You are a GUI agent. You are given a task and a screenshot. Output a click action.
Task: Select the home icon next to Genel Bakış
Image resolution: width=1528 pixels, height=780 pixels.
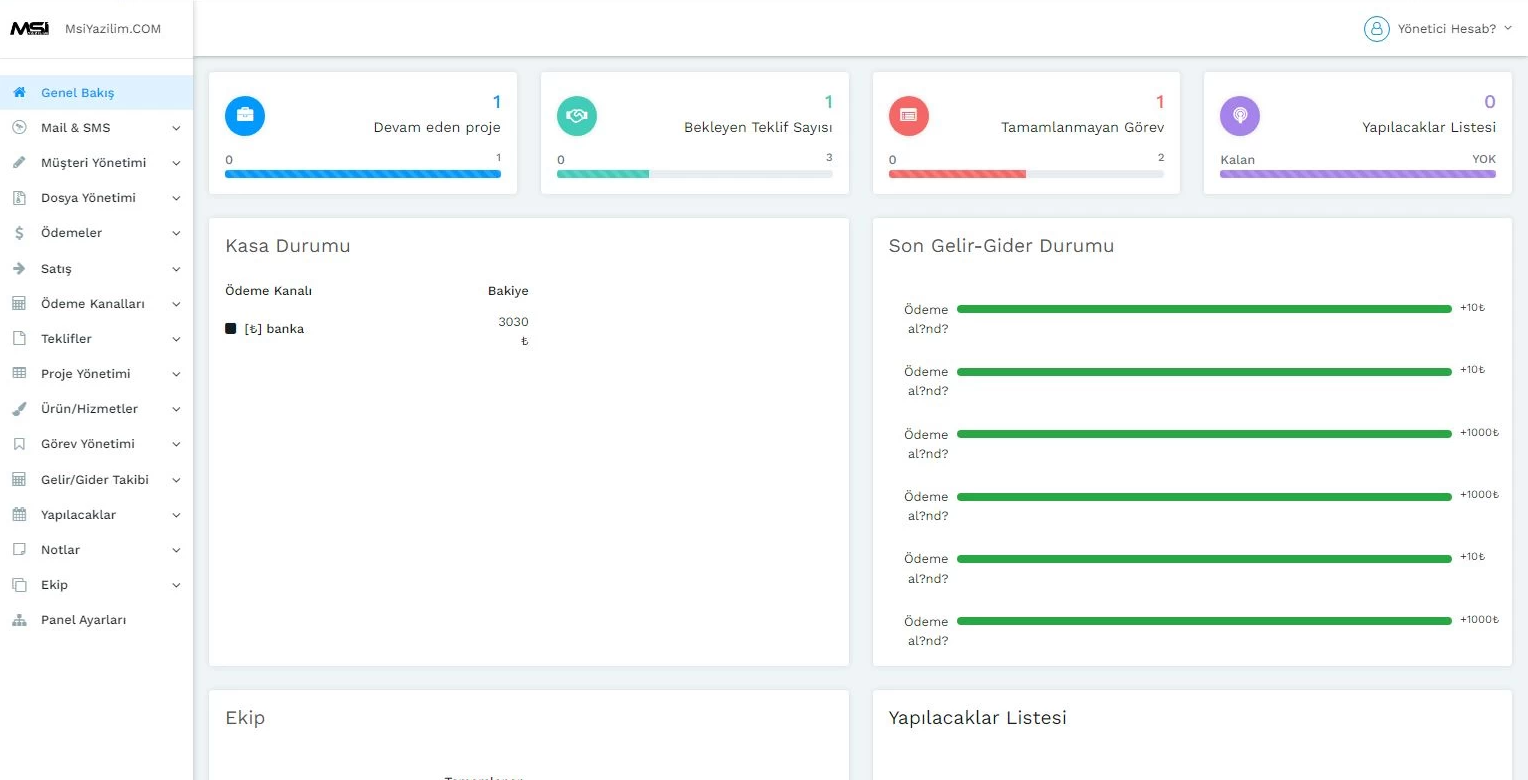18,92
